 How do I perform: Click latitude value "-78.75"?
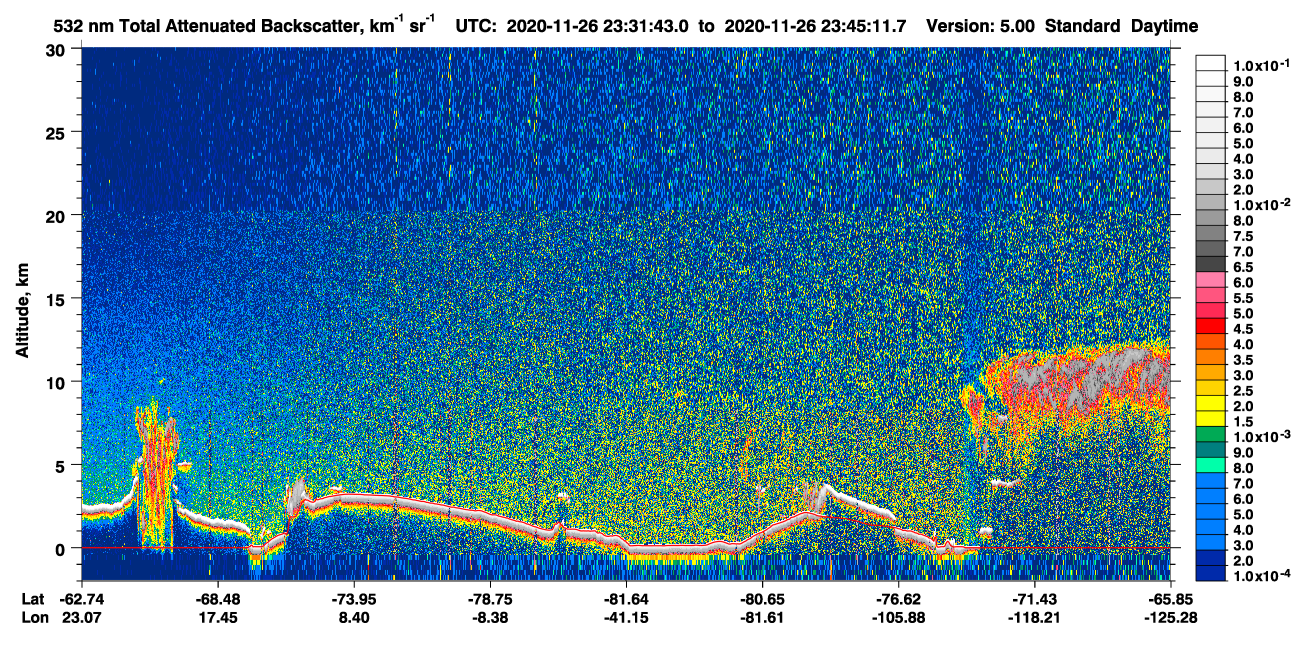click(490, 599)
